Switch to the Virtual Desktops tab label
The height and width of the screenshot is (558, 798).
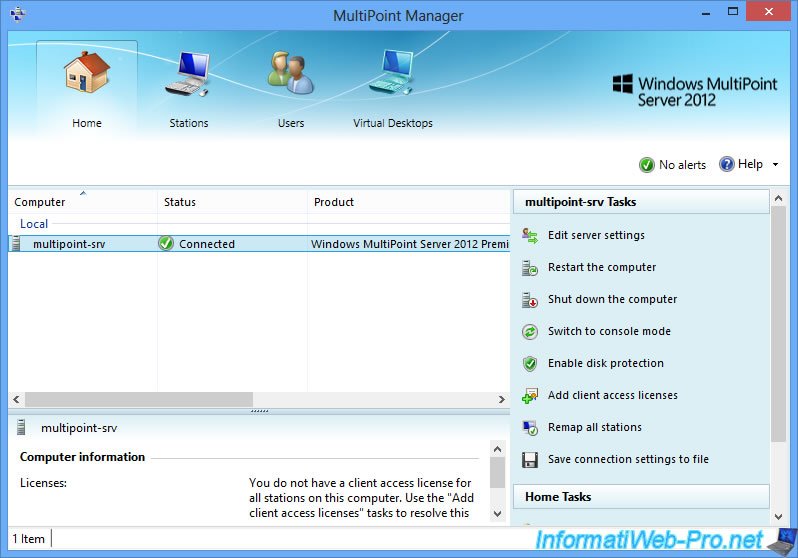(x=392, y=123)
